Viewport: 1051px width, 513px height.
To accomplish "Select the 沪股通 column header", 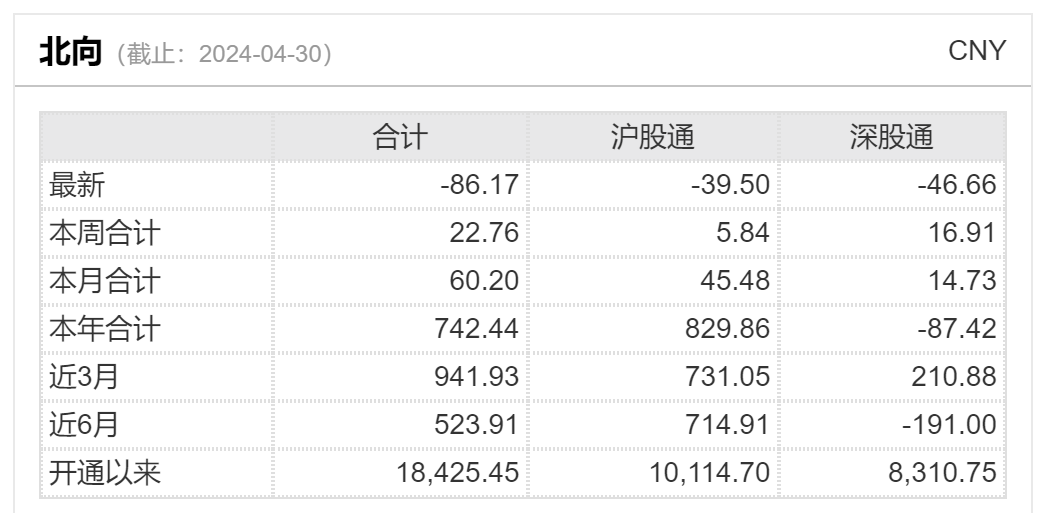I will 652,137.
